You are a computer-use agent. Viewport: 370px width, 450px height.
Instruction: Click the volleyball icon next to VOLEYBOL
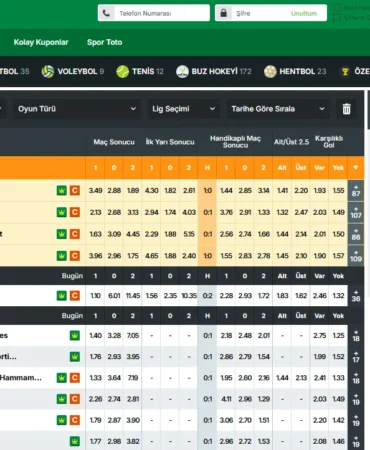[48, 71]
